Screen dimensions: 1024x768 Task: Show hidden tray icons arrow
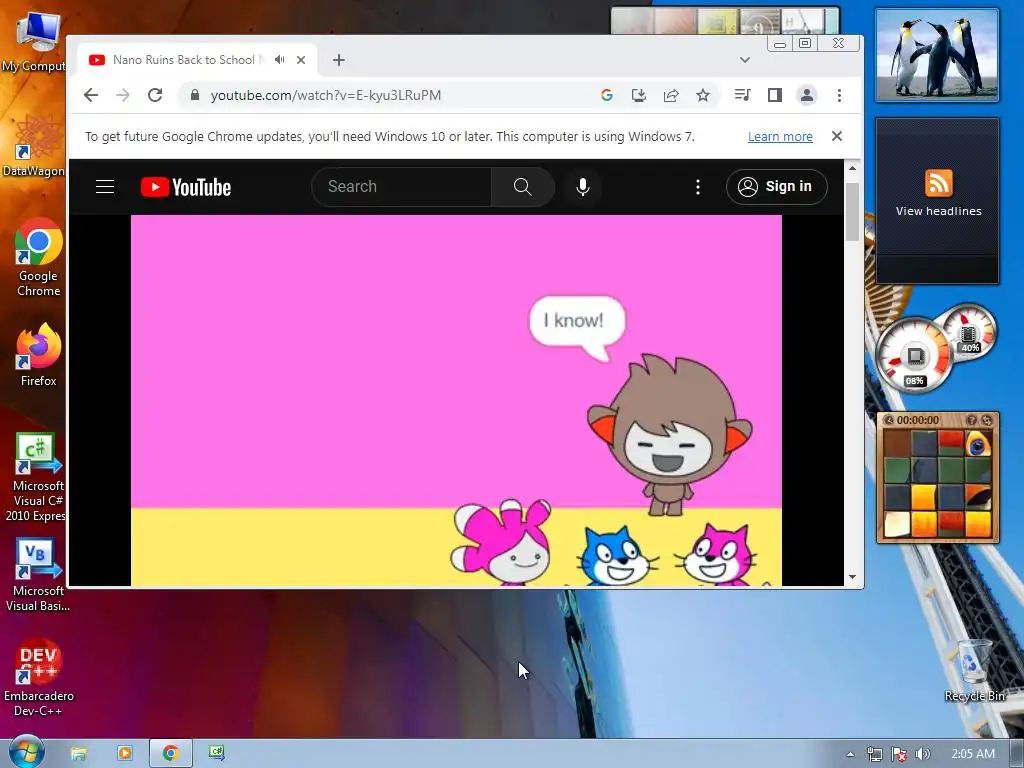click(x=850, y=754)
